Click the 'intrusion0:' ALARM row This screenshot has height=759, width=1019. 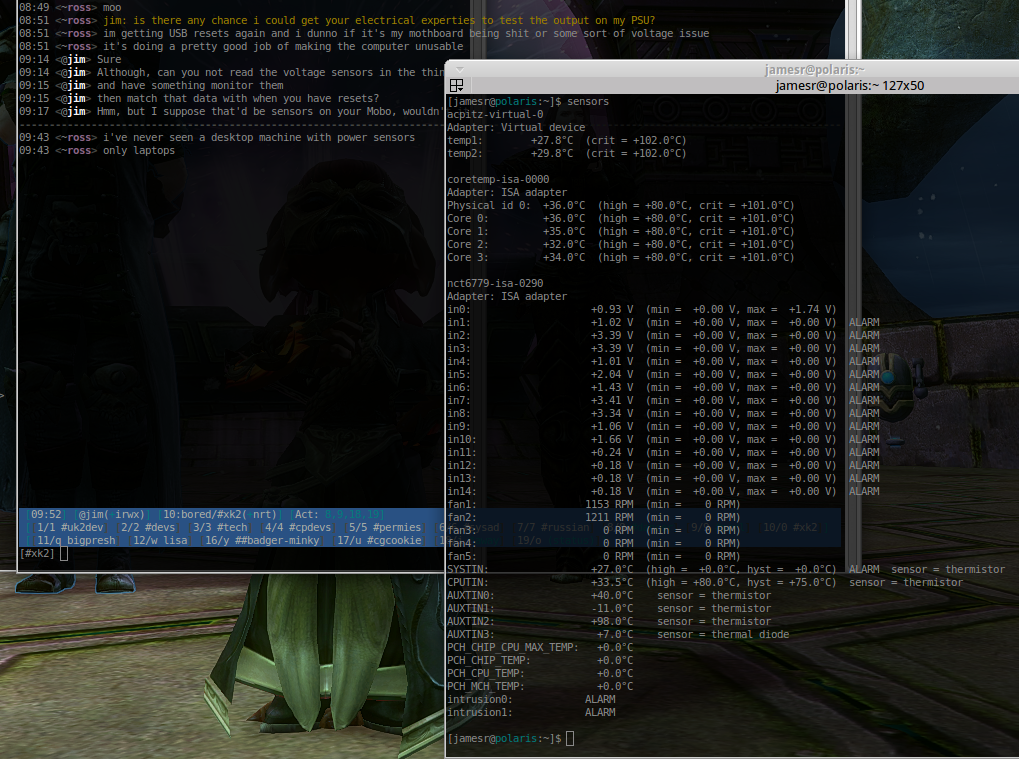click(x=531, y=699)
